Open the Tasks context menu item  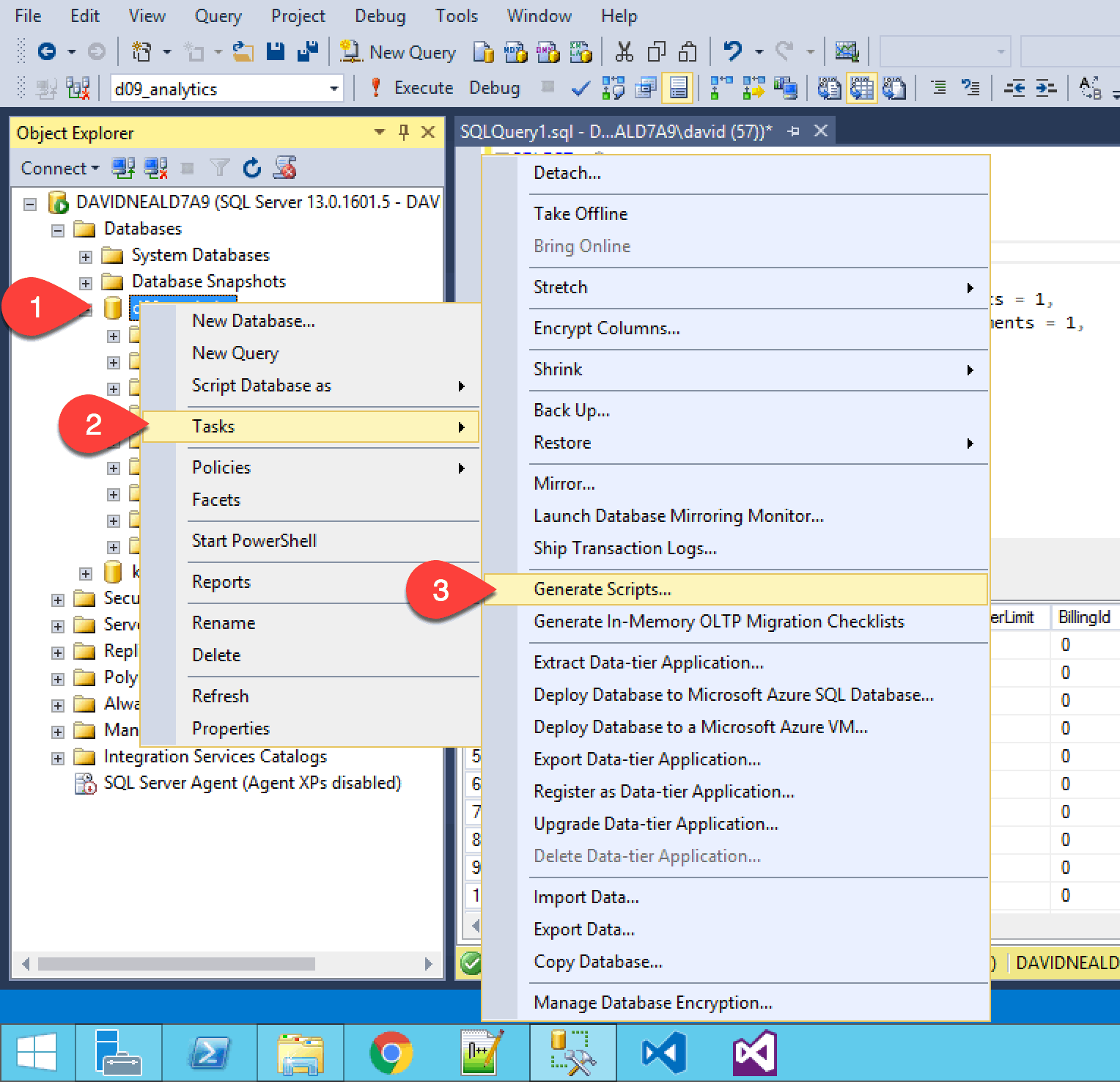(311, 427)
